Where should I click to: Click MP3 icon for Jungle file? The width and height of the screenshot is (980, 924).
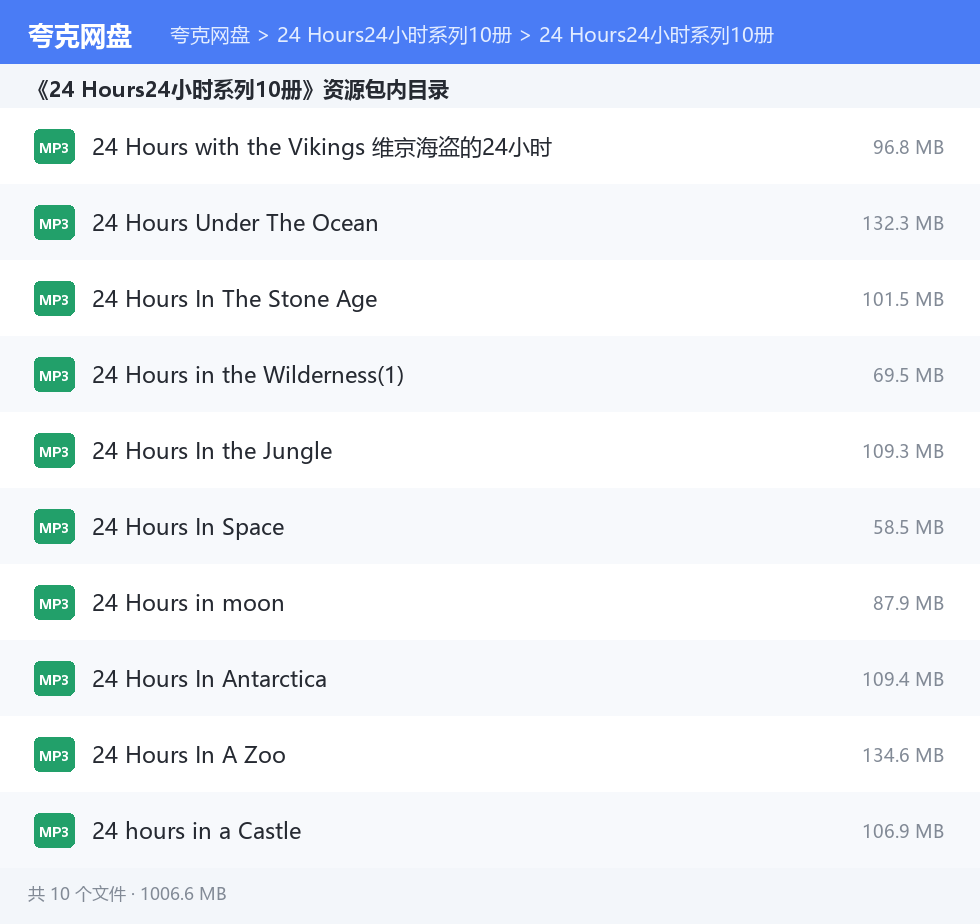click(x=54, y=451)
